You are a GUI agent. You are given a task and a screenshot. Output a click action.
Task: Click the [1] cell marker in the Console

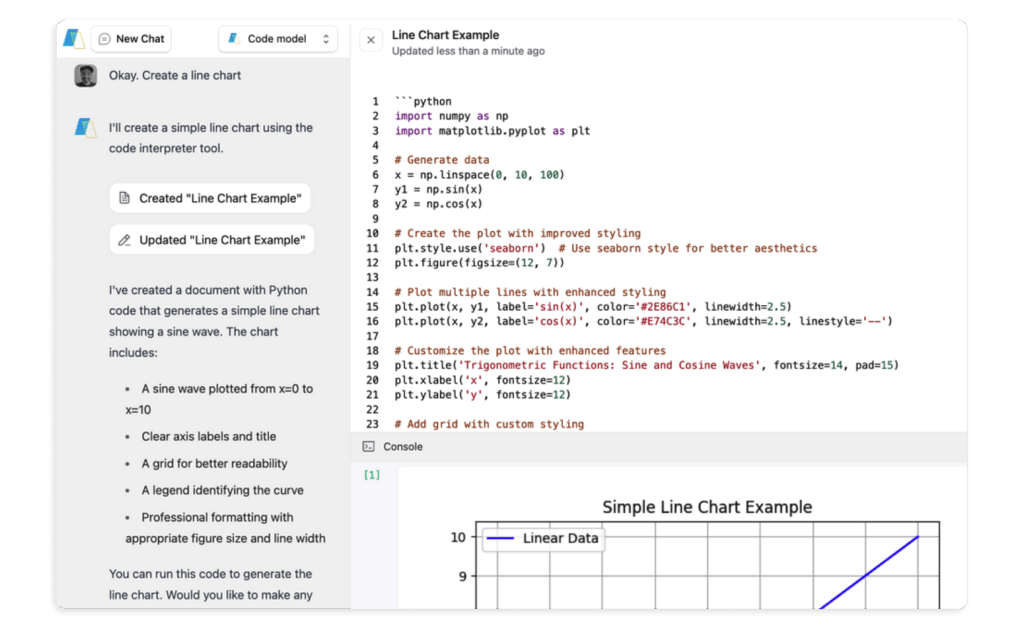(371, 474)
